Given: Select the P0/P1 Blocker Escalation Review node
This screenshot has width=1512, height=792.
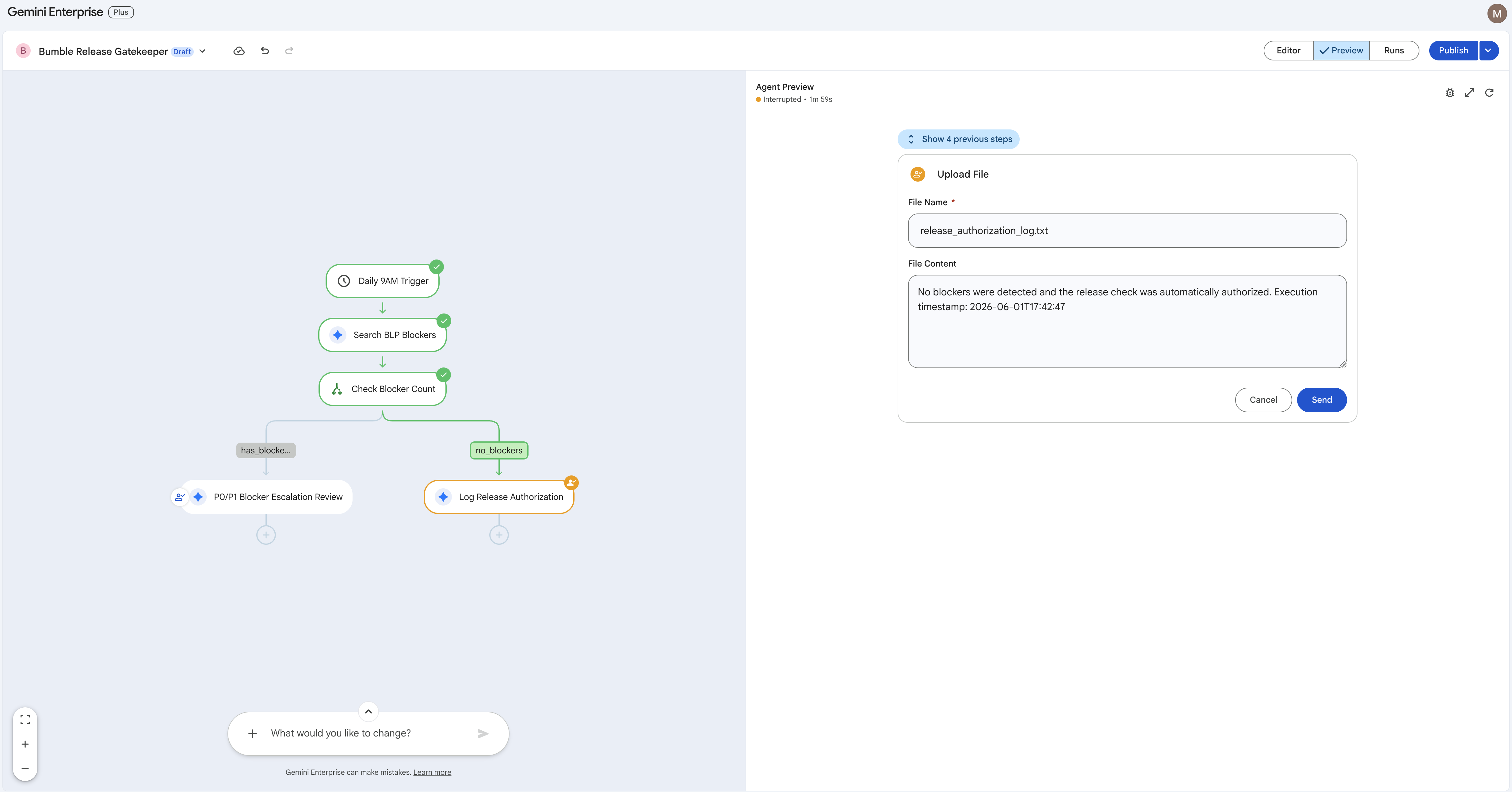Looking at the screenshot, I should tap(266, 497).
